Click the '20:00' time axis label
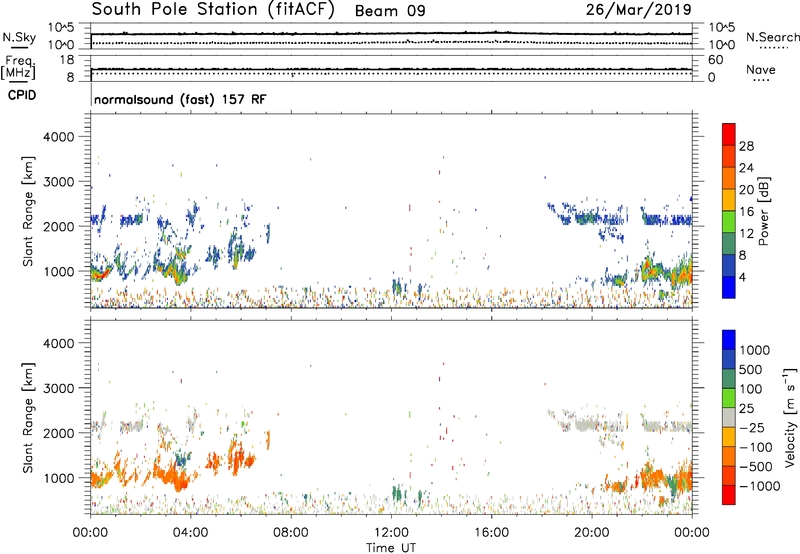The width and height of the screenshot is (800, 554). click(591, 533)
